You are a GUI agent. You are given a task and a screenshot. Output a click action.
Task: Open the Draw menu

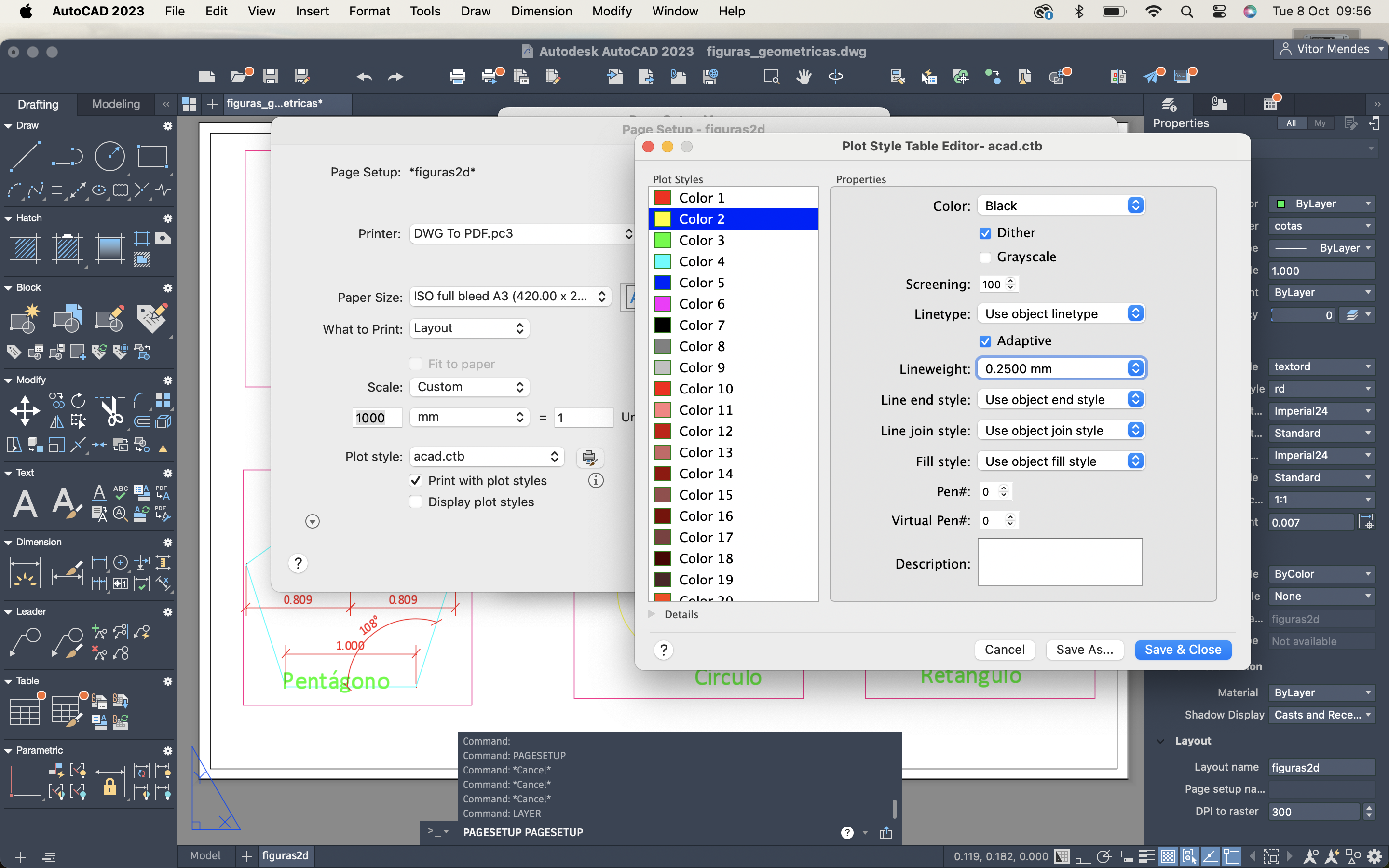click(475, 11)
